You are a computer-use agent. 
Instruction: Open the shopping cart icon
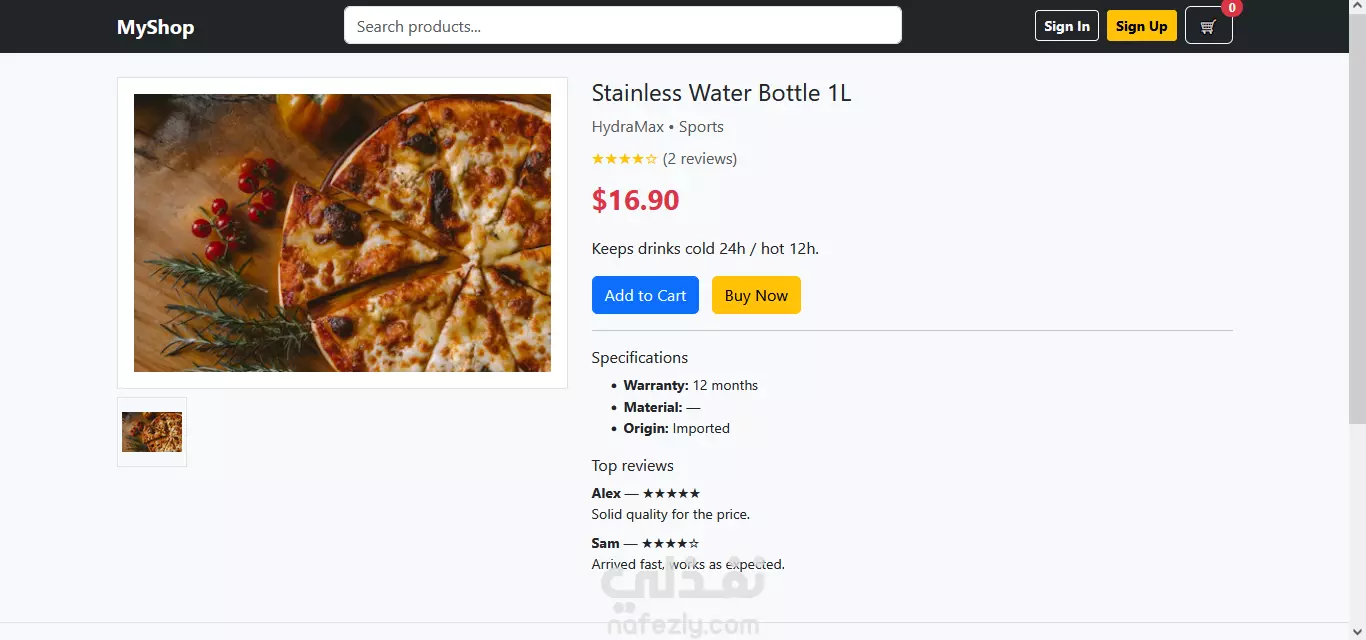point(1208,27)
